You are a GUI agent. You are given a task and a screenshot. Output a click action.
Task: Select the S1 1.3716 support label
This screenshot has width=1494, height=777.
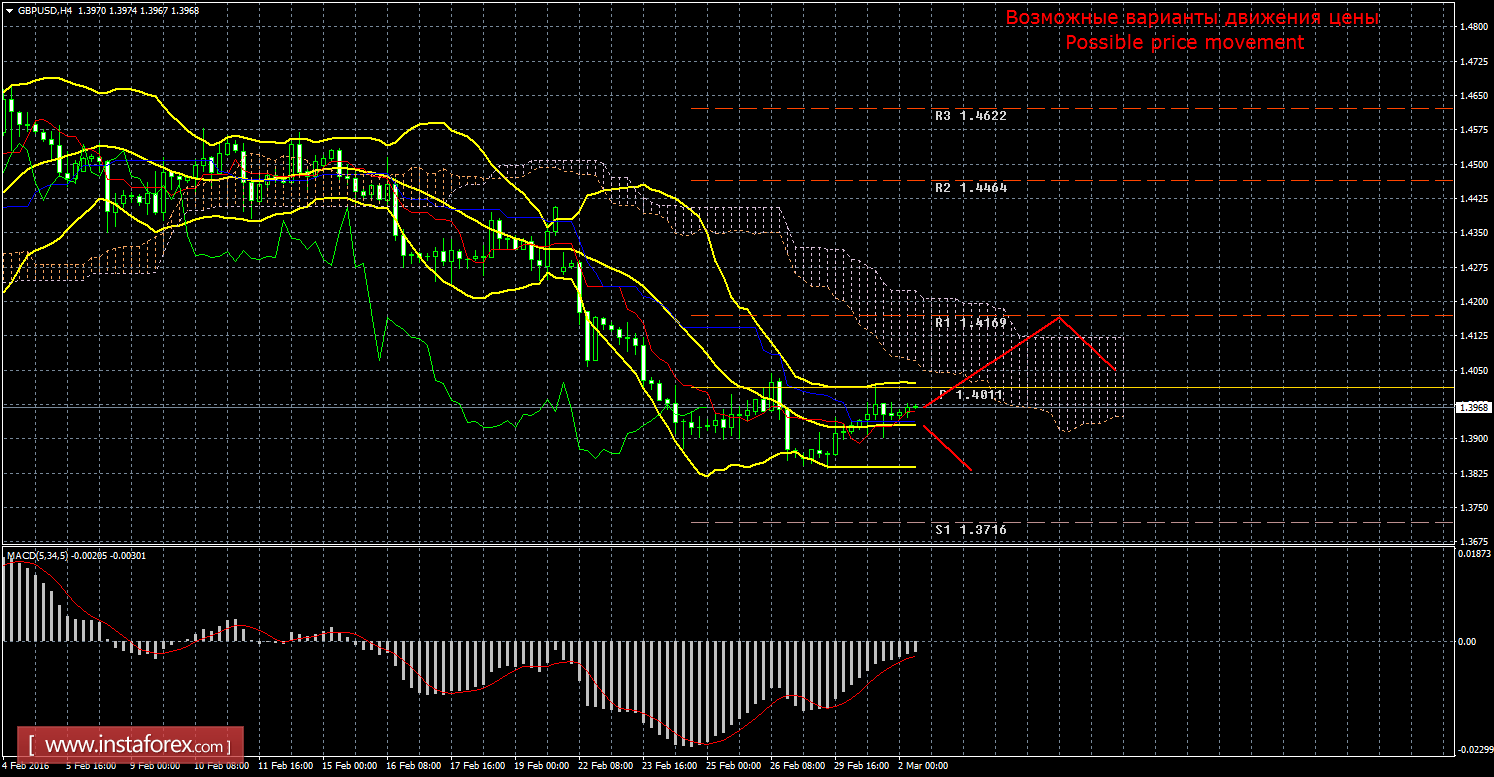pos(970,529)
